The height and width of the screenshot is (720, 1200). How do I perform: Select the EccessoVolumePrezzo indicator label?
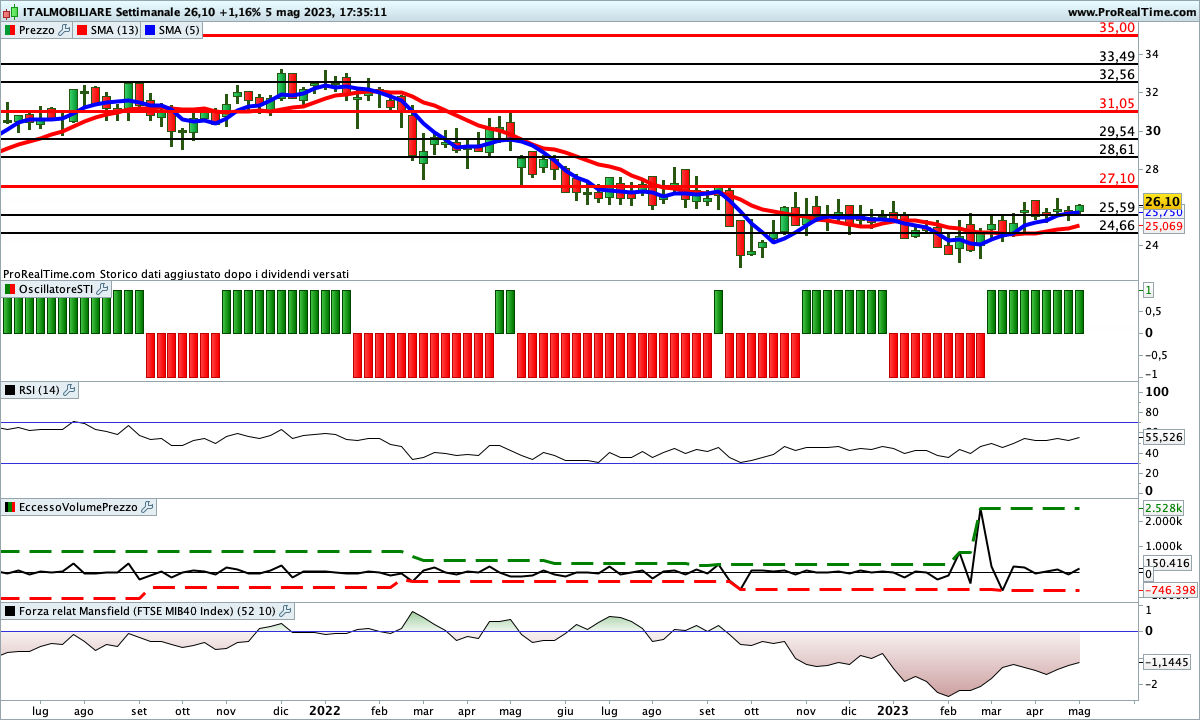(x=79, y=507)
